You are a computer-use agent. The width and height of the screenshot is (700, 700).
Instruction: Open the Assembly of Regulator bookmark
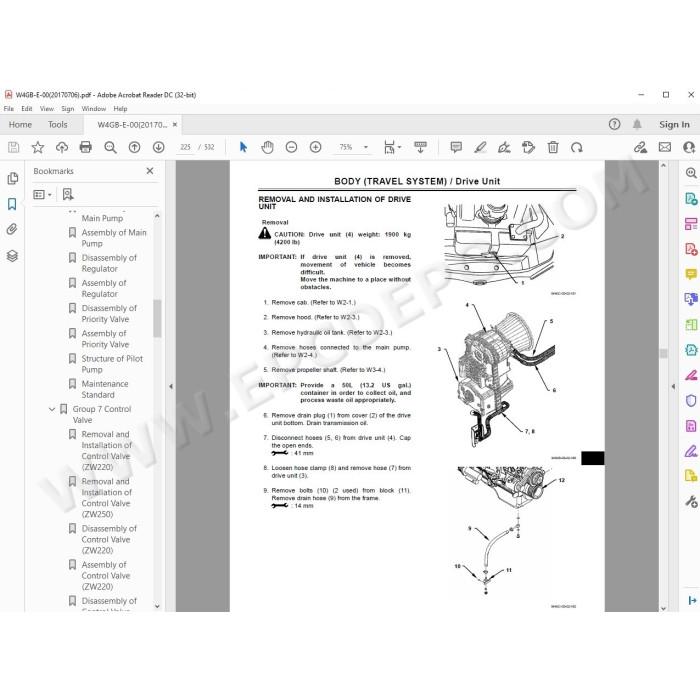(x=104, y=288)
